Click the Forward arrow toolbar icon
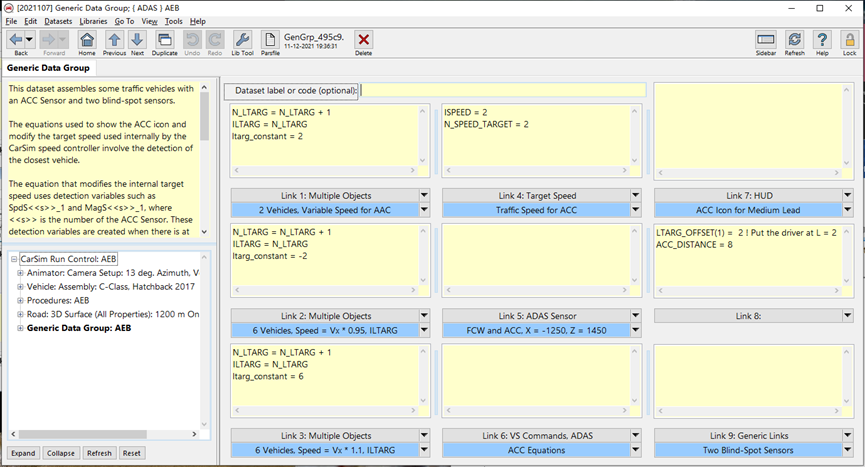Screen dimensions: 865x467 (x=49, y=40)
